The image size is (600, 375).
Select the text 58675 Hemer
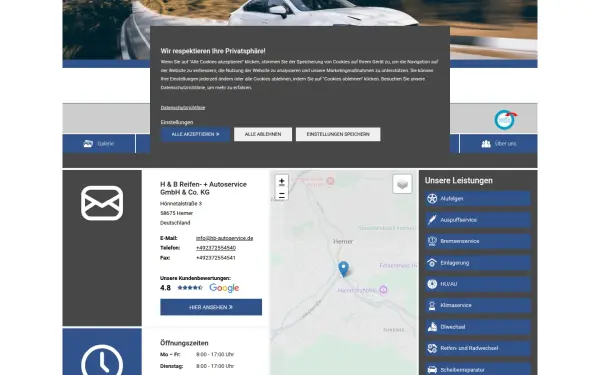pyautogui.click(x=176, y=213)
